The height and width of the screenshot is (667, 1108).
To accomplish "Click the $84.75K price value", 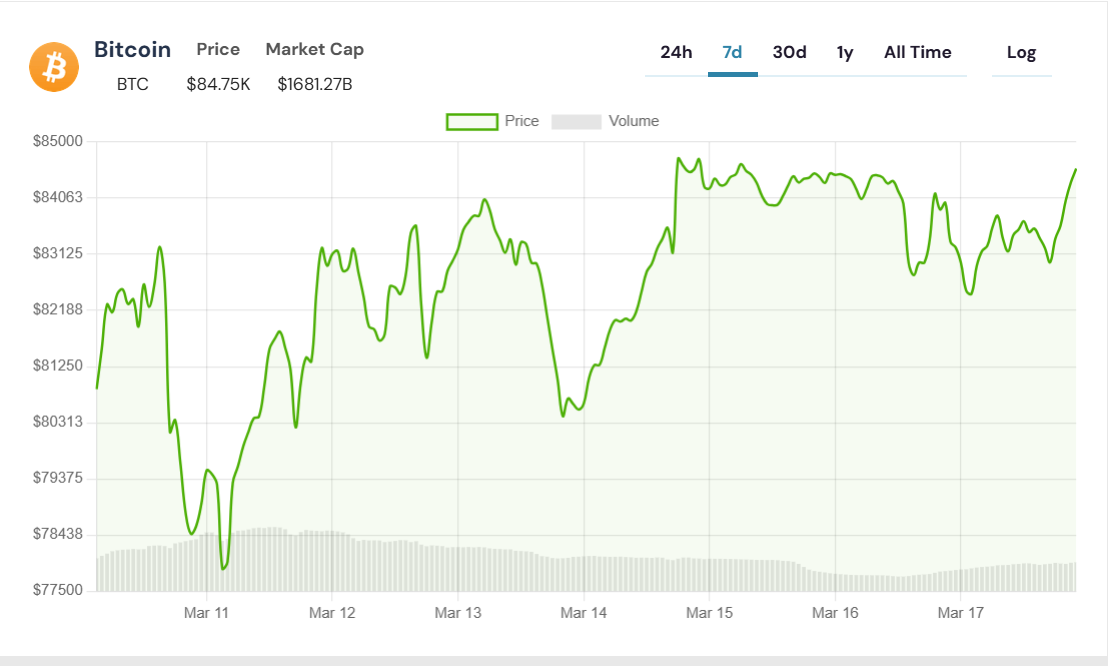I will click(218, 84).
